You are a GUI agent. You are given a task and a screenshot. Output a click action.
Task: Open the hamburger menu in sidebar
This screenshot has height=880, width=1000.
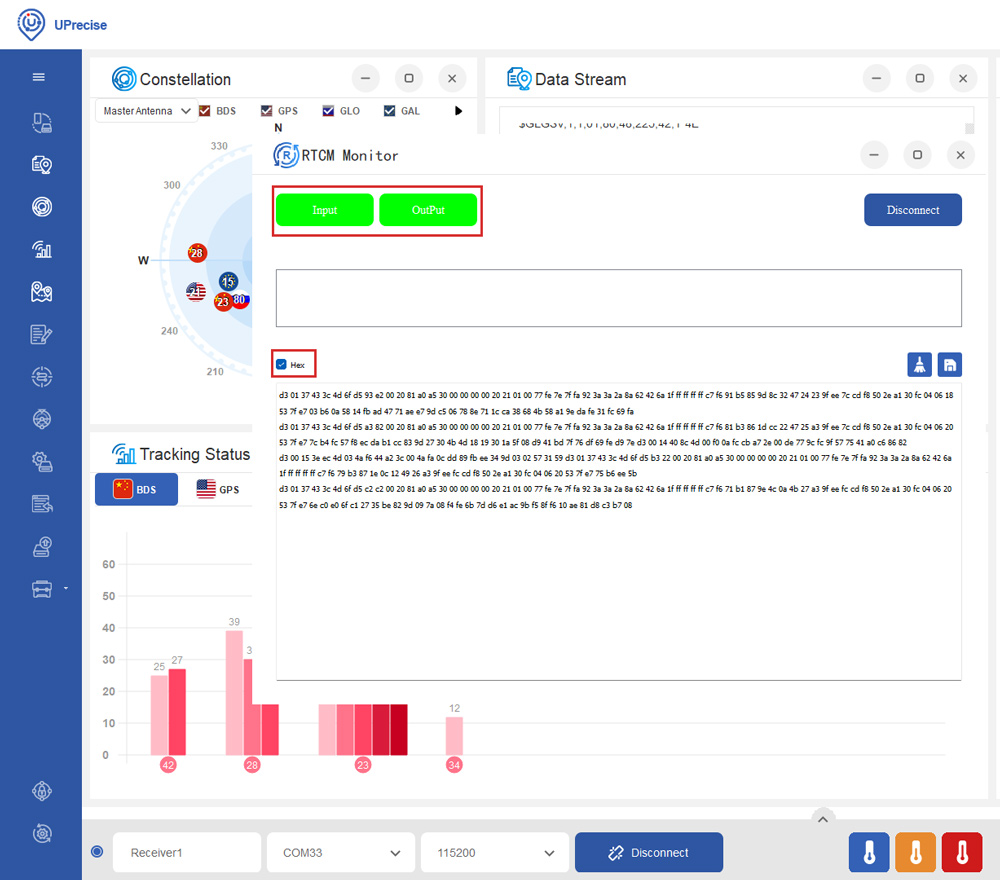pos(39,77)
